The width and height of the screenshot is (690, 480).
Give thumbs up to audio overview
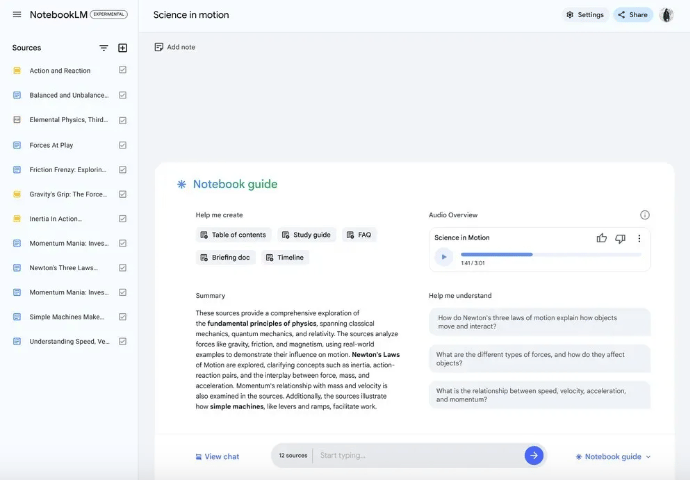click(x=602, y=238)
